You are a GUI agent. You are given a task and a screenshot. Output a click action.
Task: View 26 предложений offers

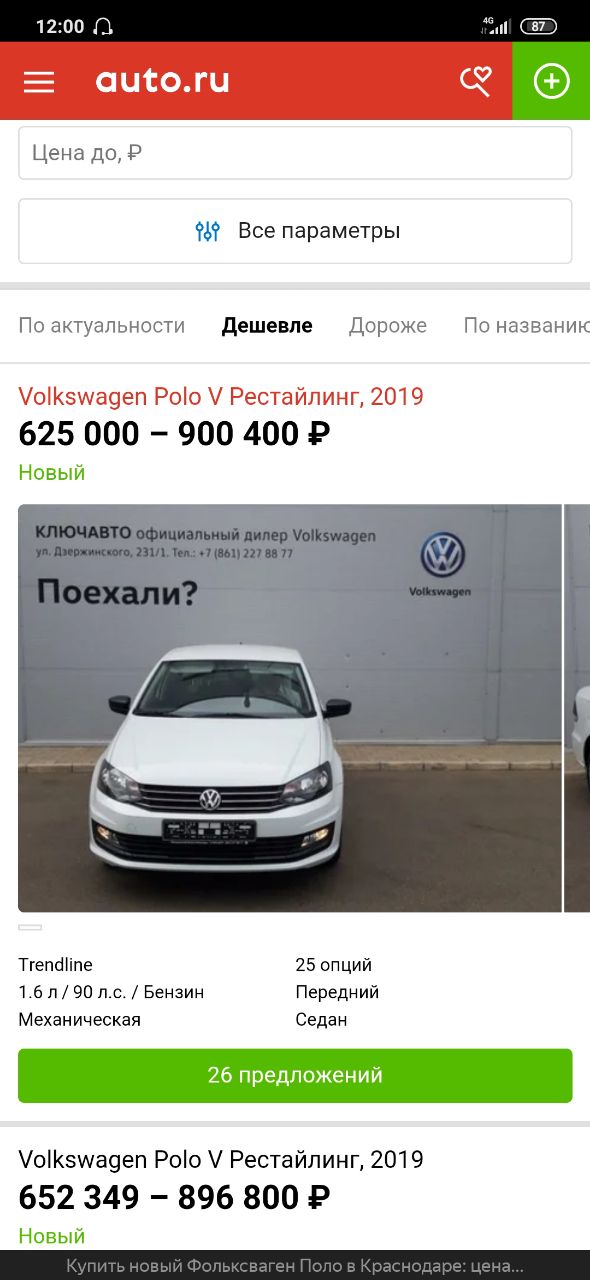[x=295, y=1075]
